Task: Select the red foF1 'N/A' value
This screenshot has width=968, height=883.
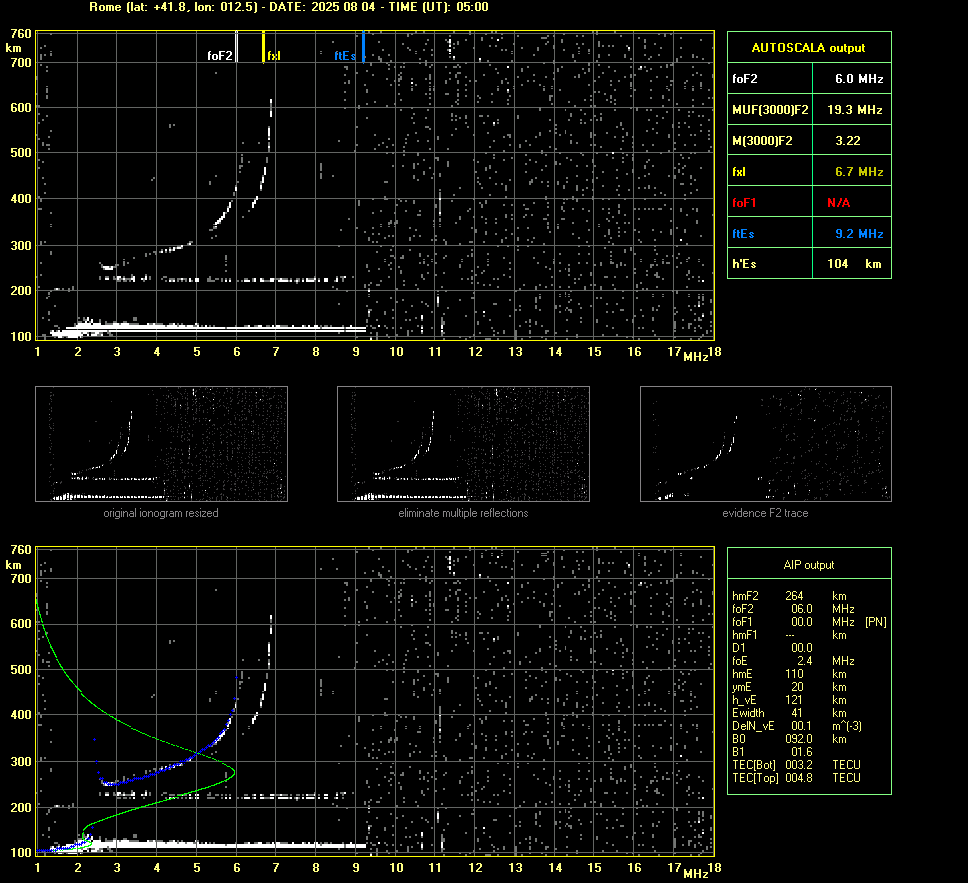Action: [x=838, y=203]
